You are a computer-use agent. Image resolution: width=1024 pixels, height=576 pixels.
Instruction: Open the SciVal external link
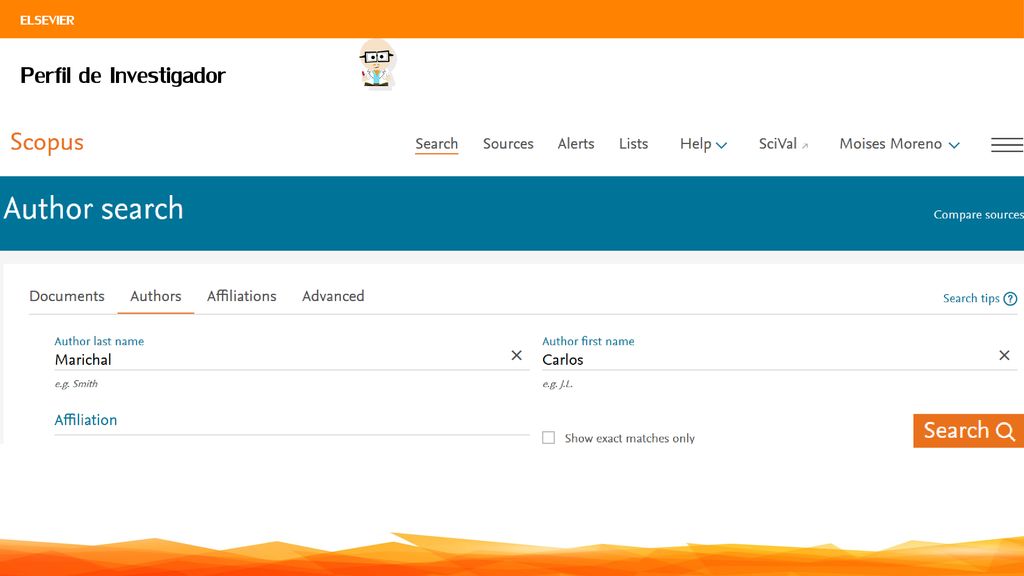pos(783,144)
